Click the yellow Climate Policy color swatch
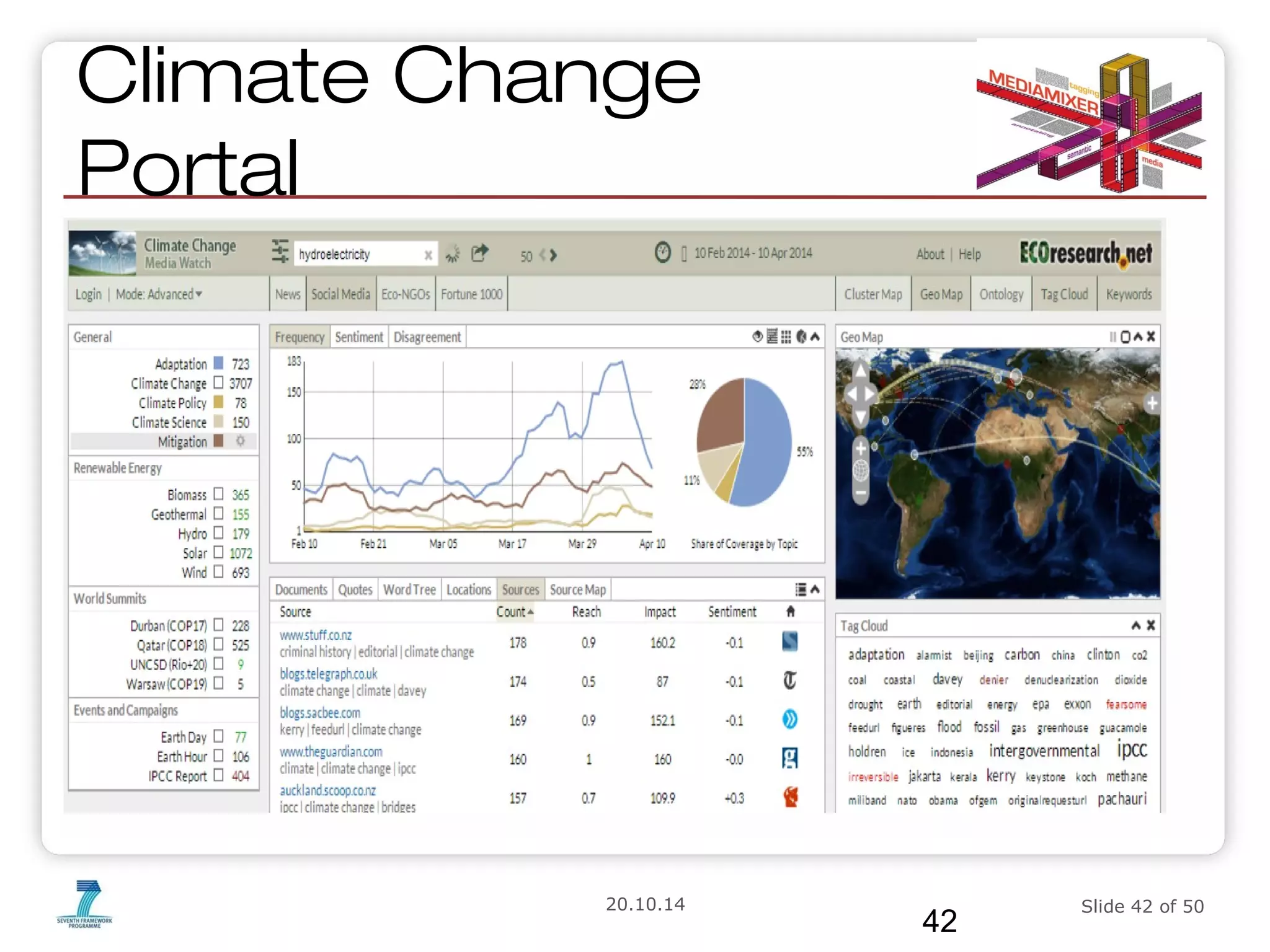This screenshot has height=952, width=1270. click(218, 402)
